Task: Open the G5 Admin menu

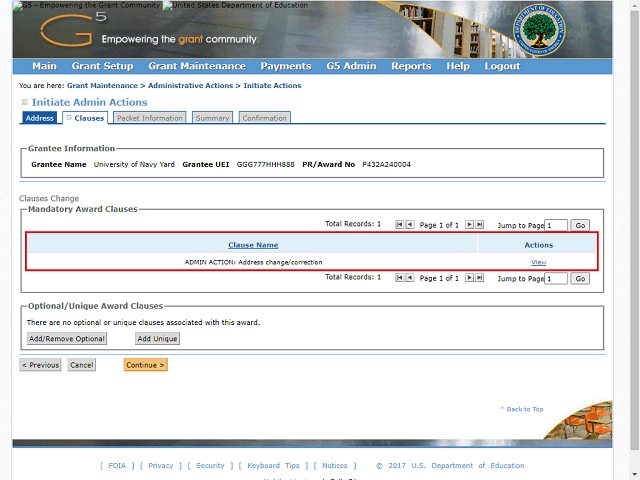Action: 351,66
